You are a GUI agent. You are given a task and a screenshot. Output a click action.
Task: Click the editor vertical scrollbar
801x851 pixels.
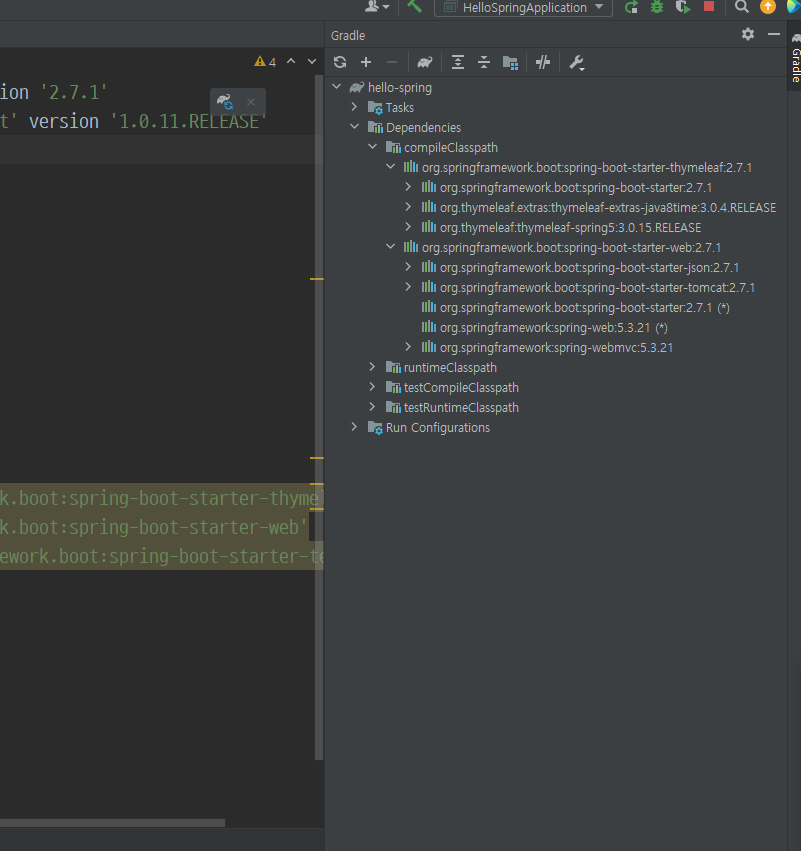click(319, 418)
